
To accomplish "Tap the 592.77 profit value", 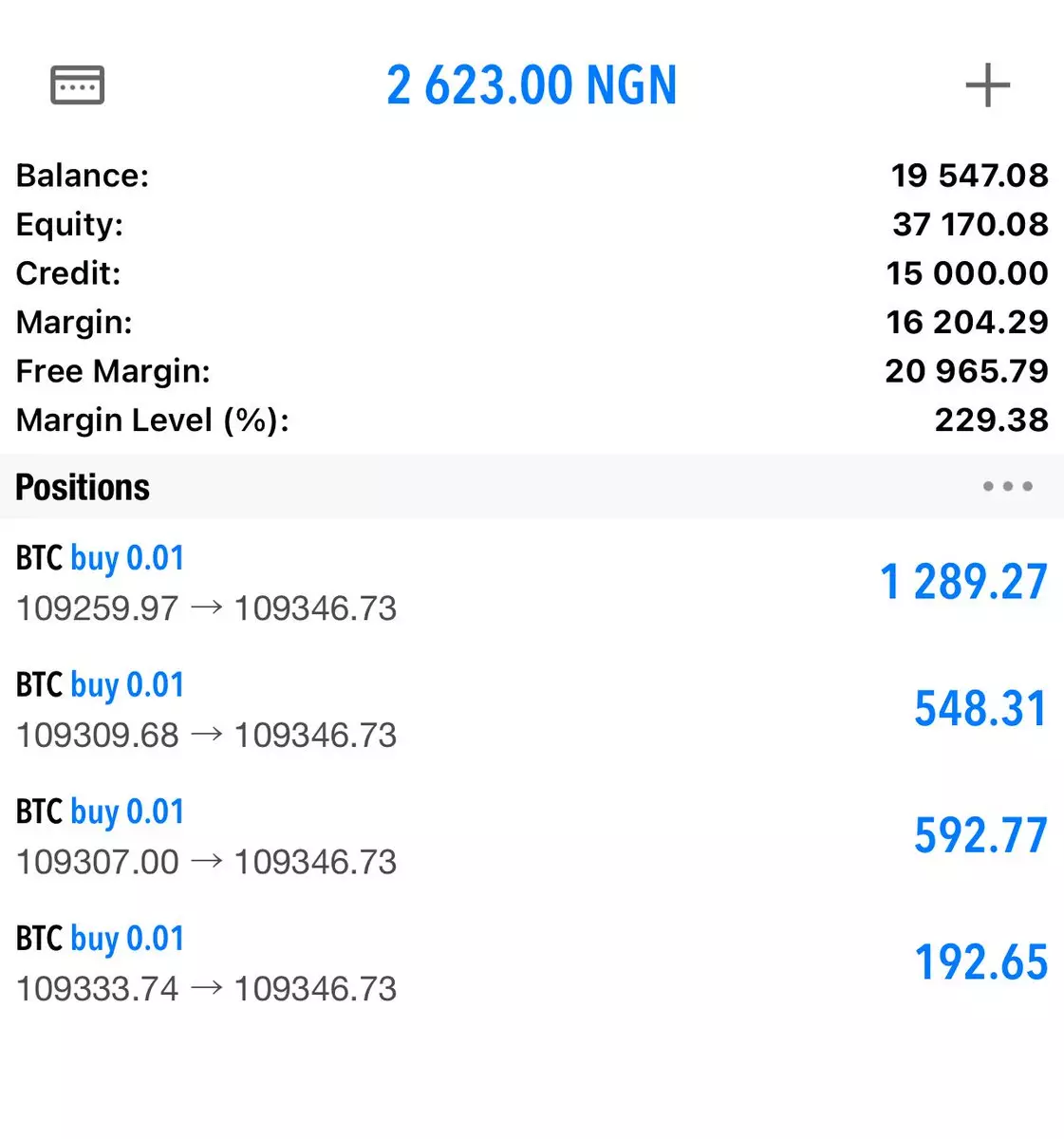I will 980,835.
